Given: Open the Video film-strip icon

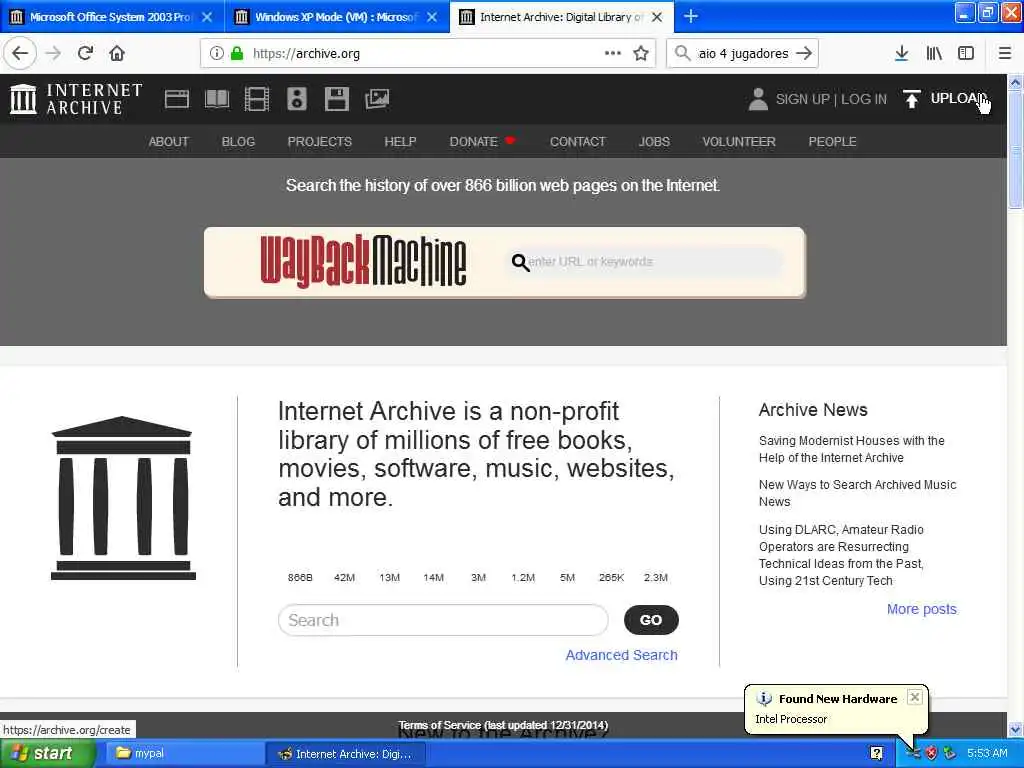Looking at the screenshot, I should point(257,99).
